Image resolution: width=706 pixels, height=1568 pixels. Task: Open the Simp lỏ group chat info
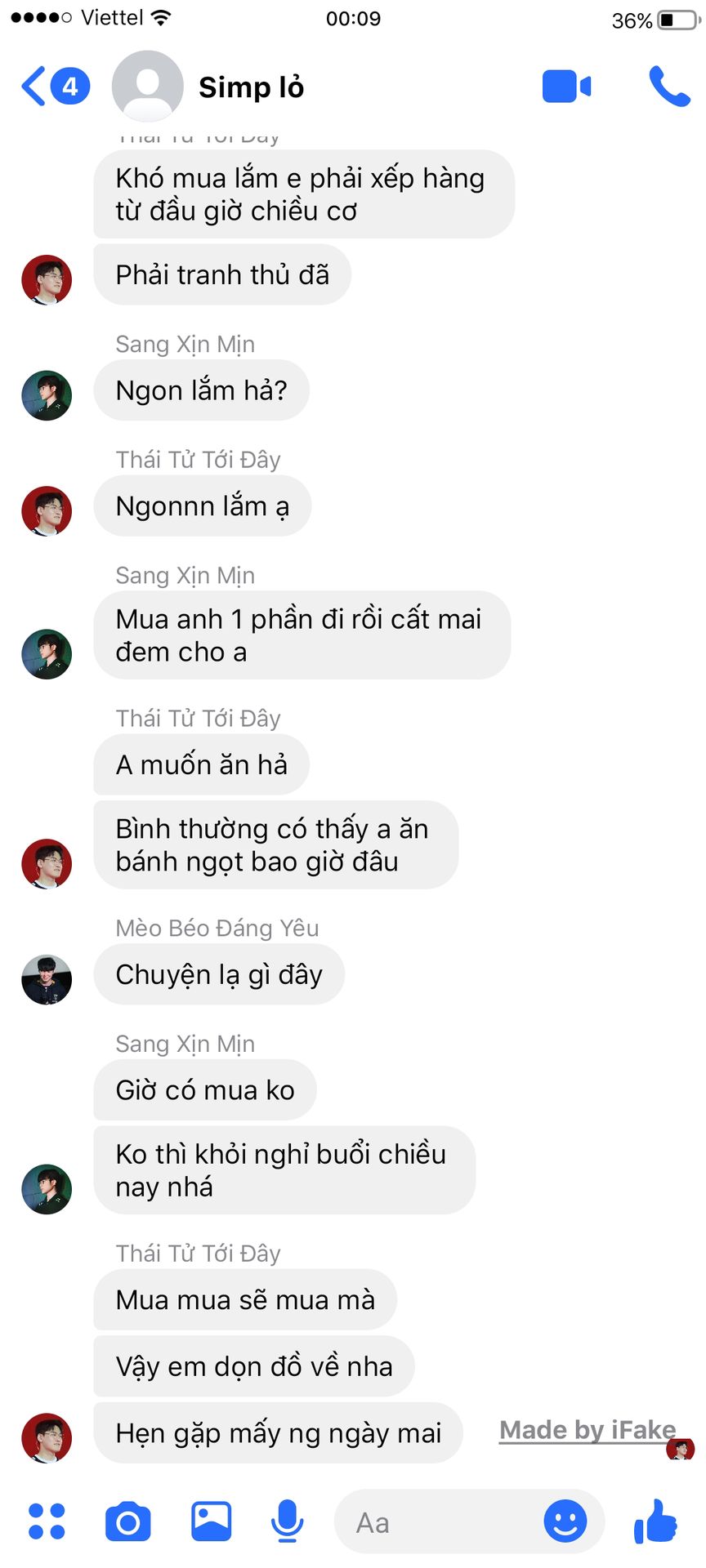pos(252,87)
